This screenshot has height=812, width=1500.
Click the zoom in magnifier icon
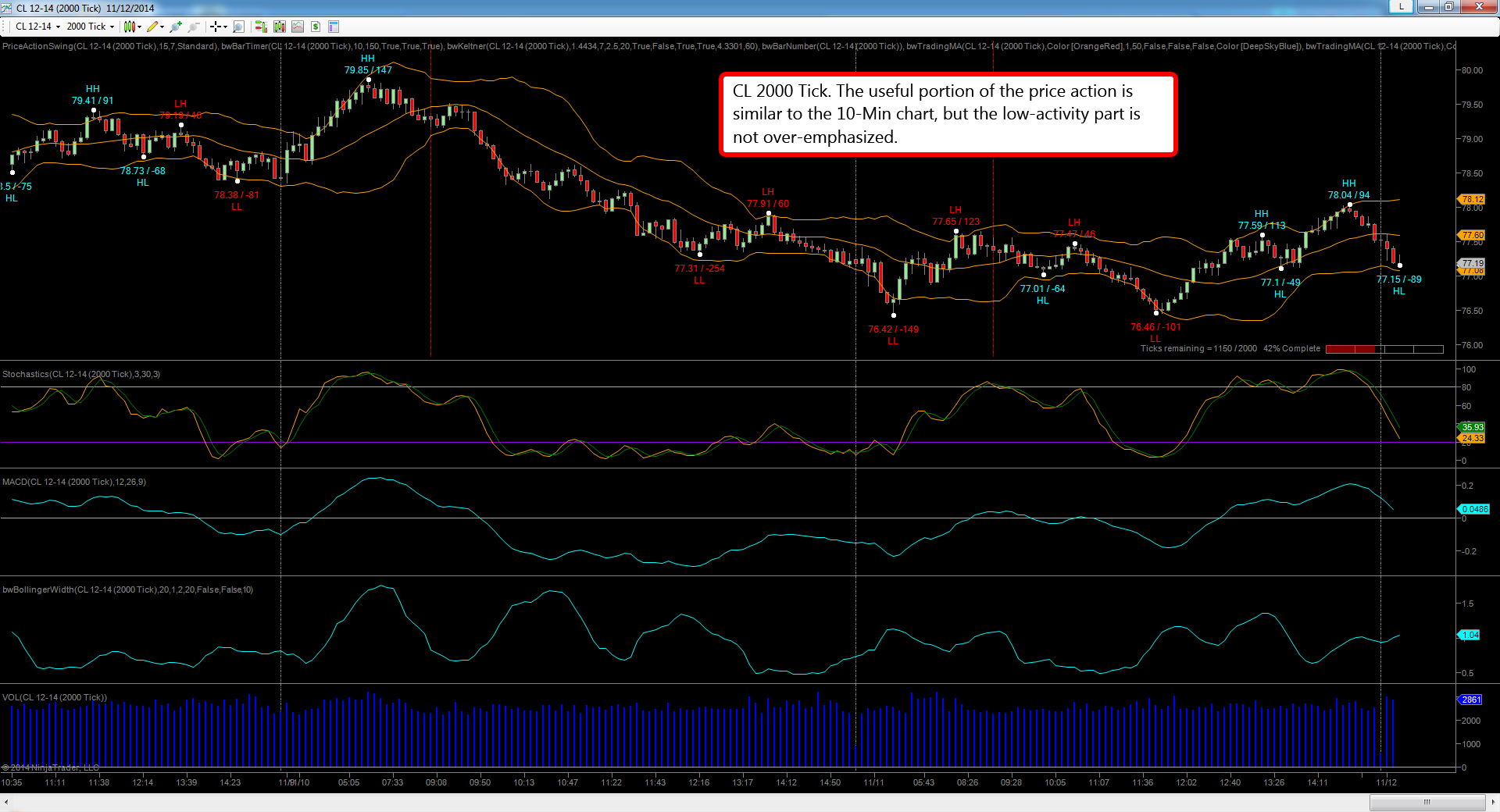click(176, 27)
